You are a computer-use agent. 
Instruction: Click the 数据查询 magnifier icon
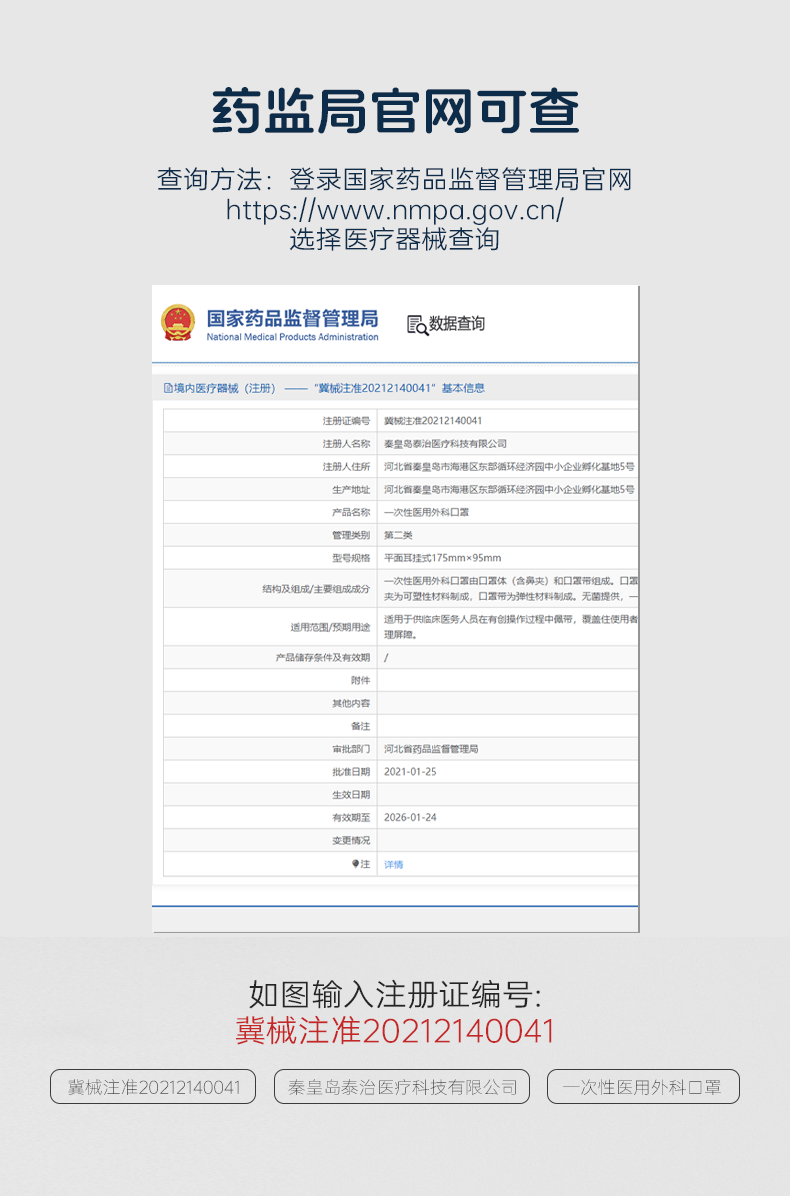(x=417, y=325)
